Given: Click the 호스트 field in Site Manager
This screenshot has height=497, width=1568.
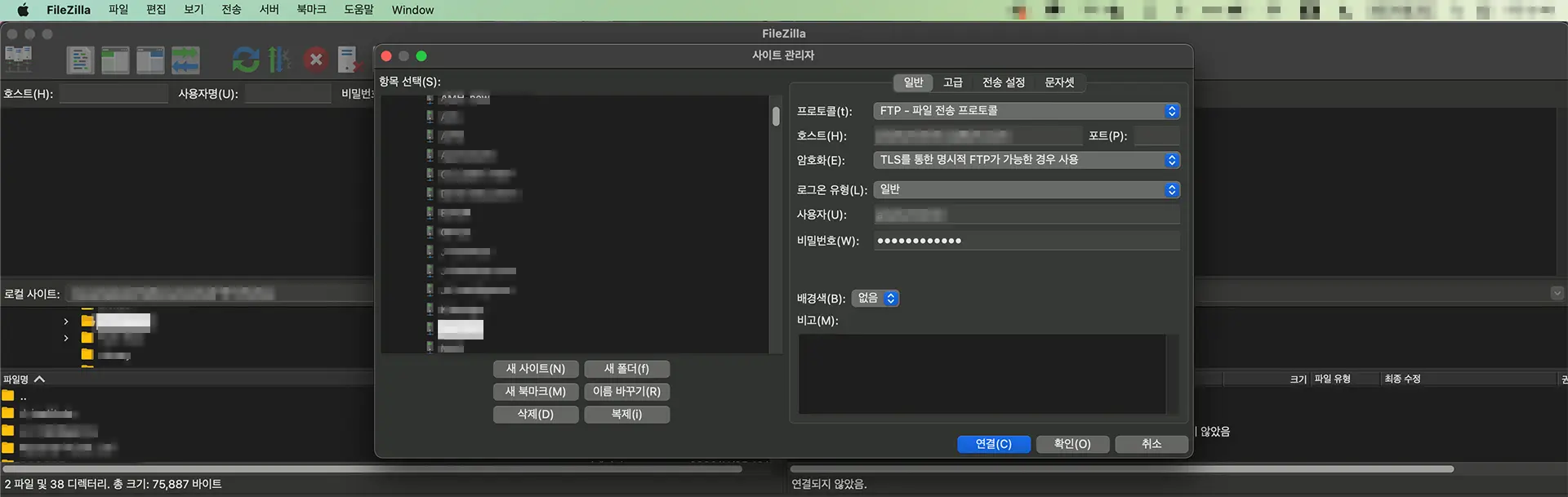Looking at the screenshot, I should (x=978, y=135).
